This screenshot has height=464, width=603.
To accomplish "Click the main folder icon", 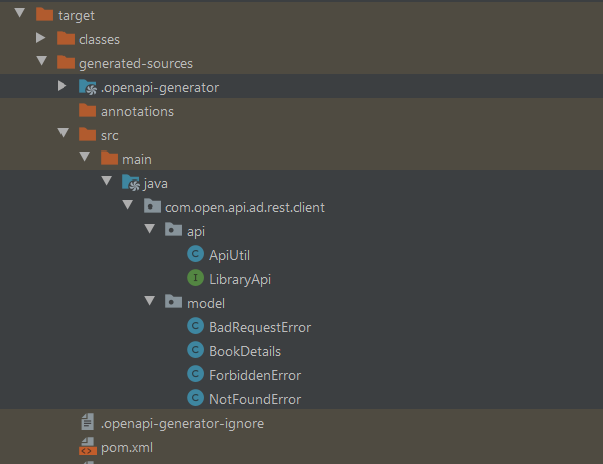I will 109,158.
